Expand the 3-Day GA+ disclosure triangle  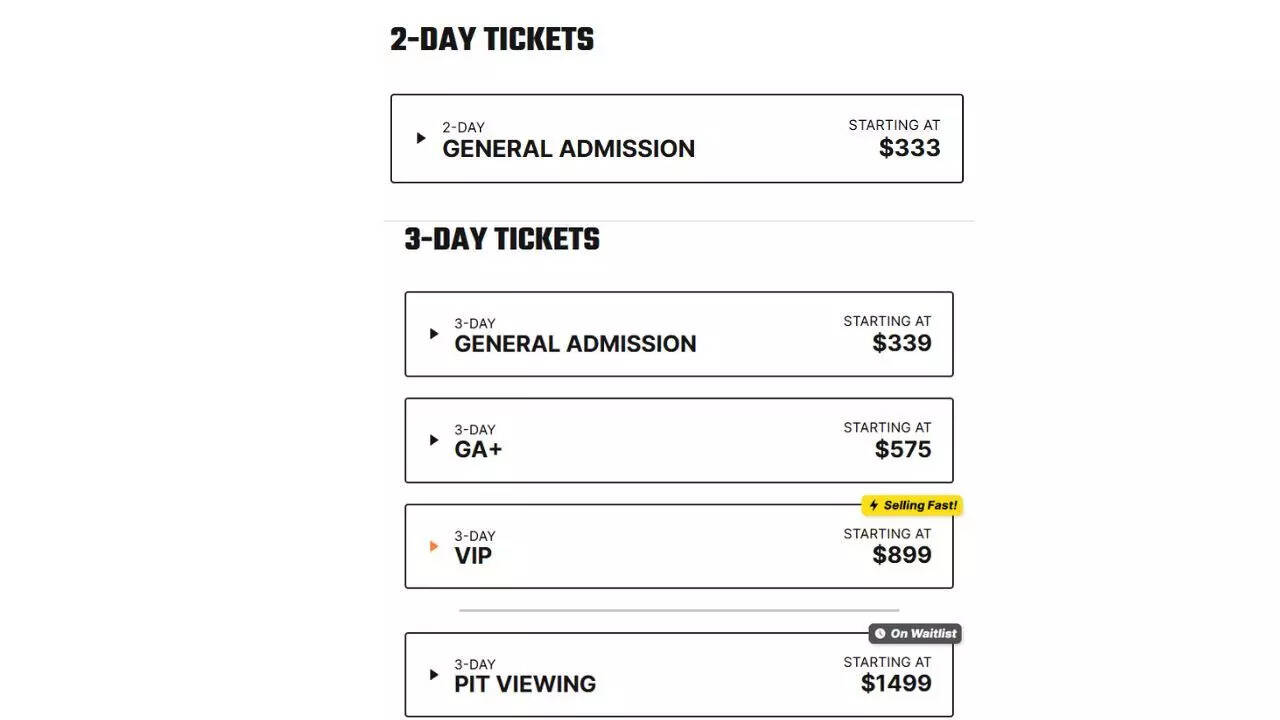point(434,440)
